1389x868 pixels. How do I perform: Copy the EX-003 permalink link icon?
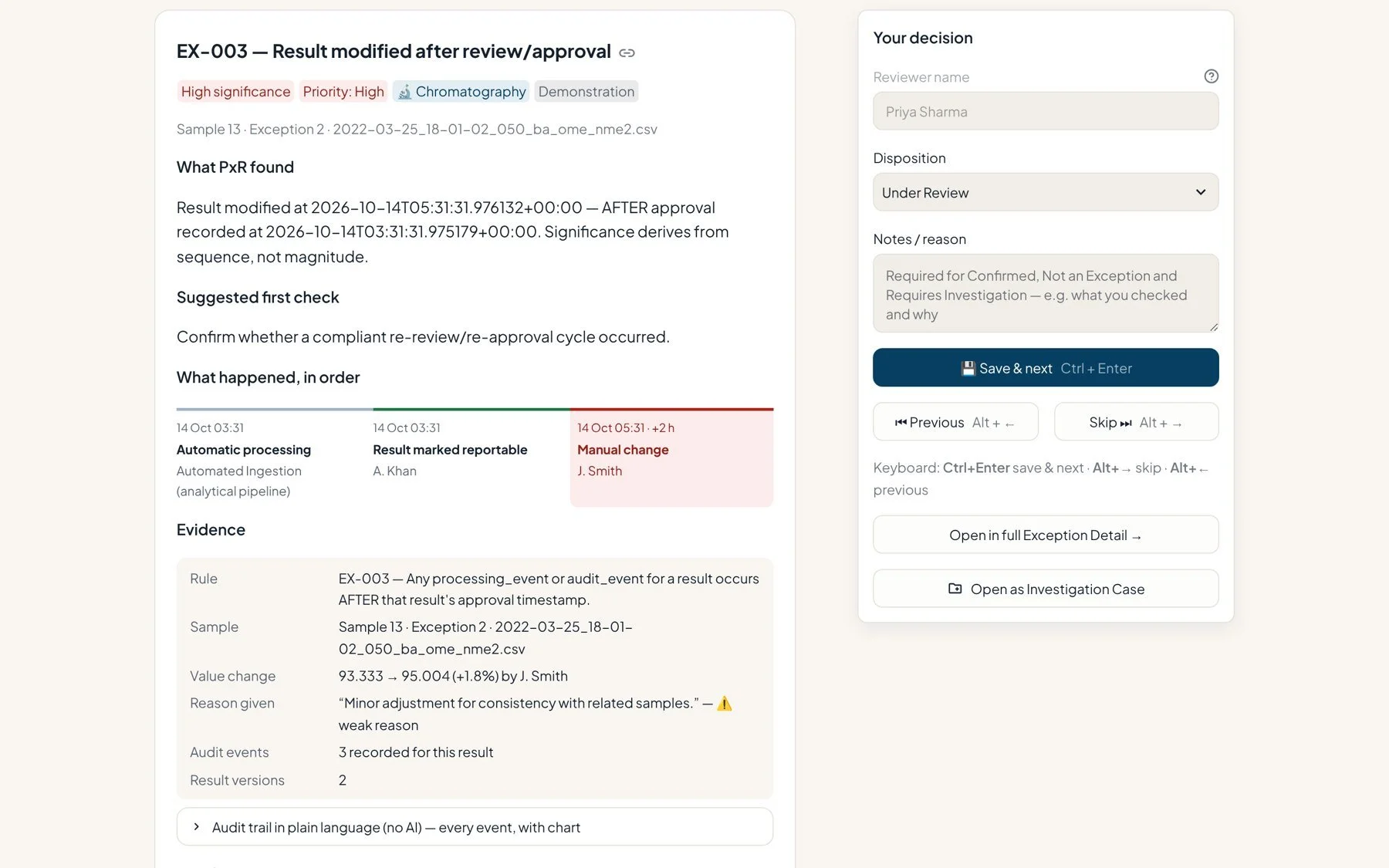(x=627, y=52)
